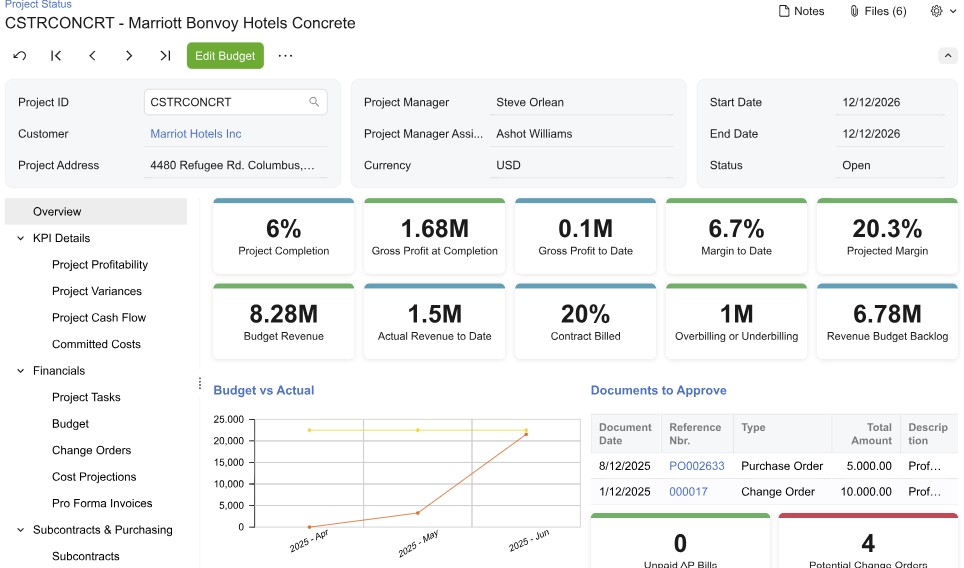
Task: Jump to last record icon
Action: [x=165, y=56]
